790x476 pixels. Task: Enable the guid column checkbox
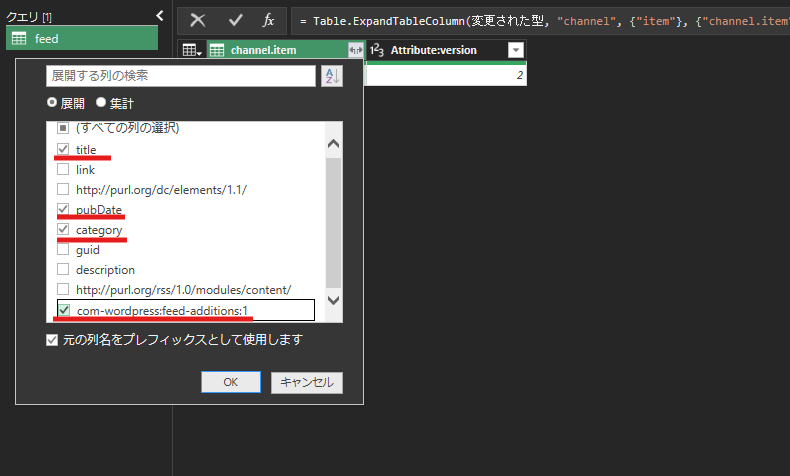63,250
